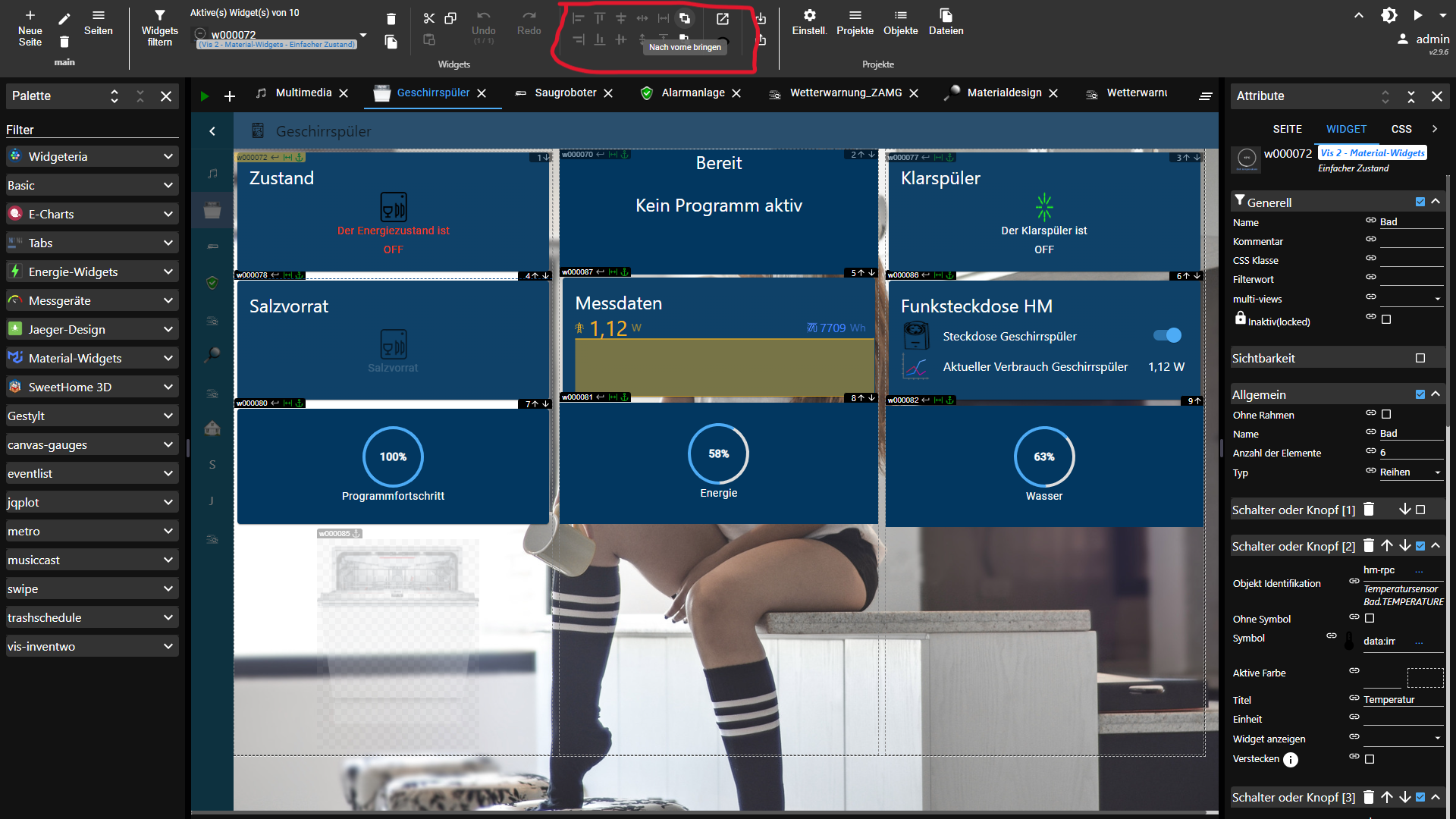The height and width of the screenshot is (819, 1456).
Task: Click the pencil edit-page icon
Action: 64,19
